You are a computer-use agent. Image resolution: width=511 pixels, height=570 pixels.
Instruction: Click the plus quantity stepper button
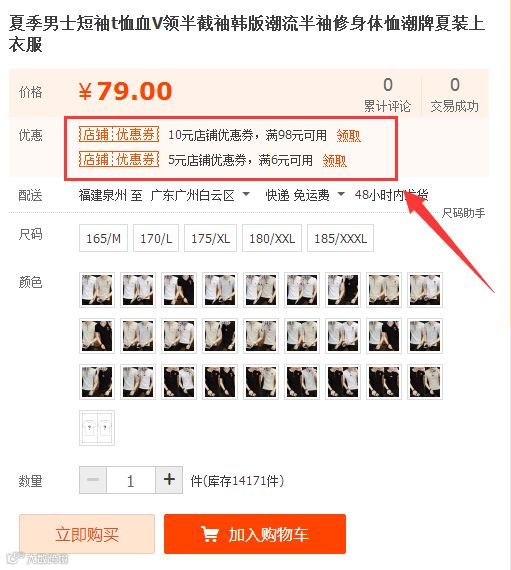[169, 480]
